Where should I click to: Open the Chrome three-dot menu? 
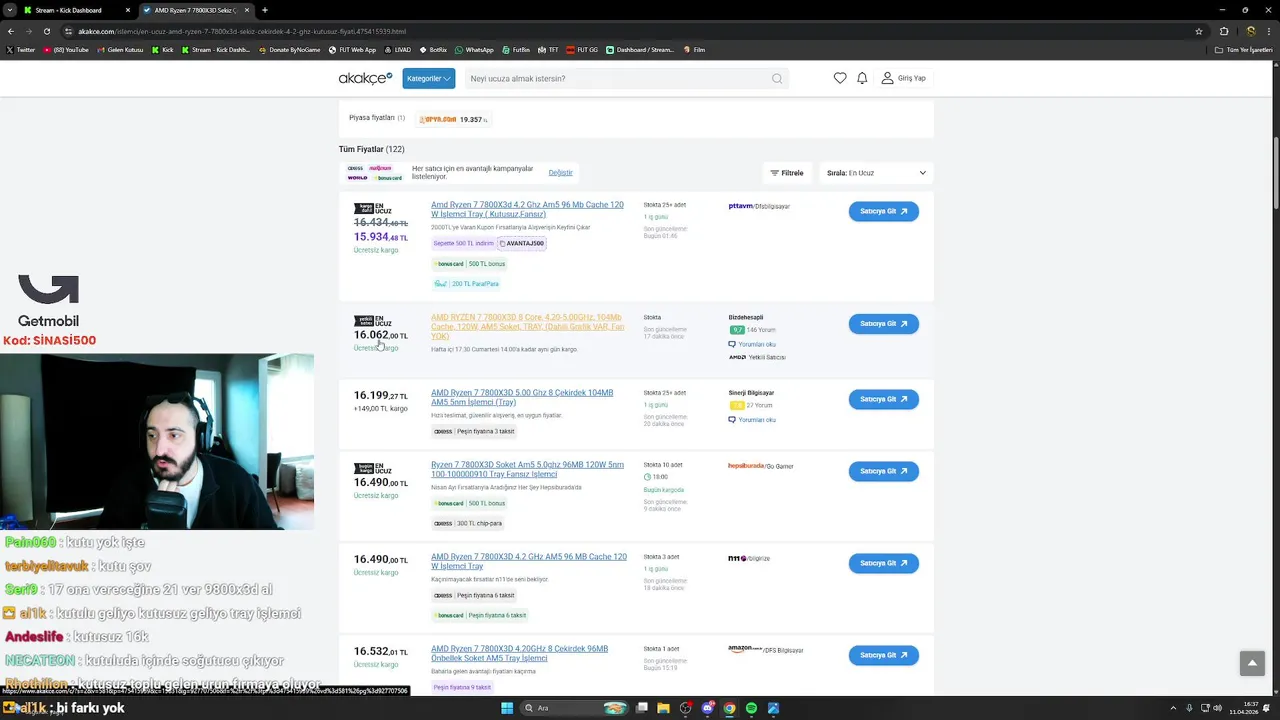click(1269, 31)
